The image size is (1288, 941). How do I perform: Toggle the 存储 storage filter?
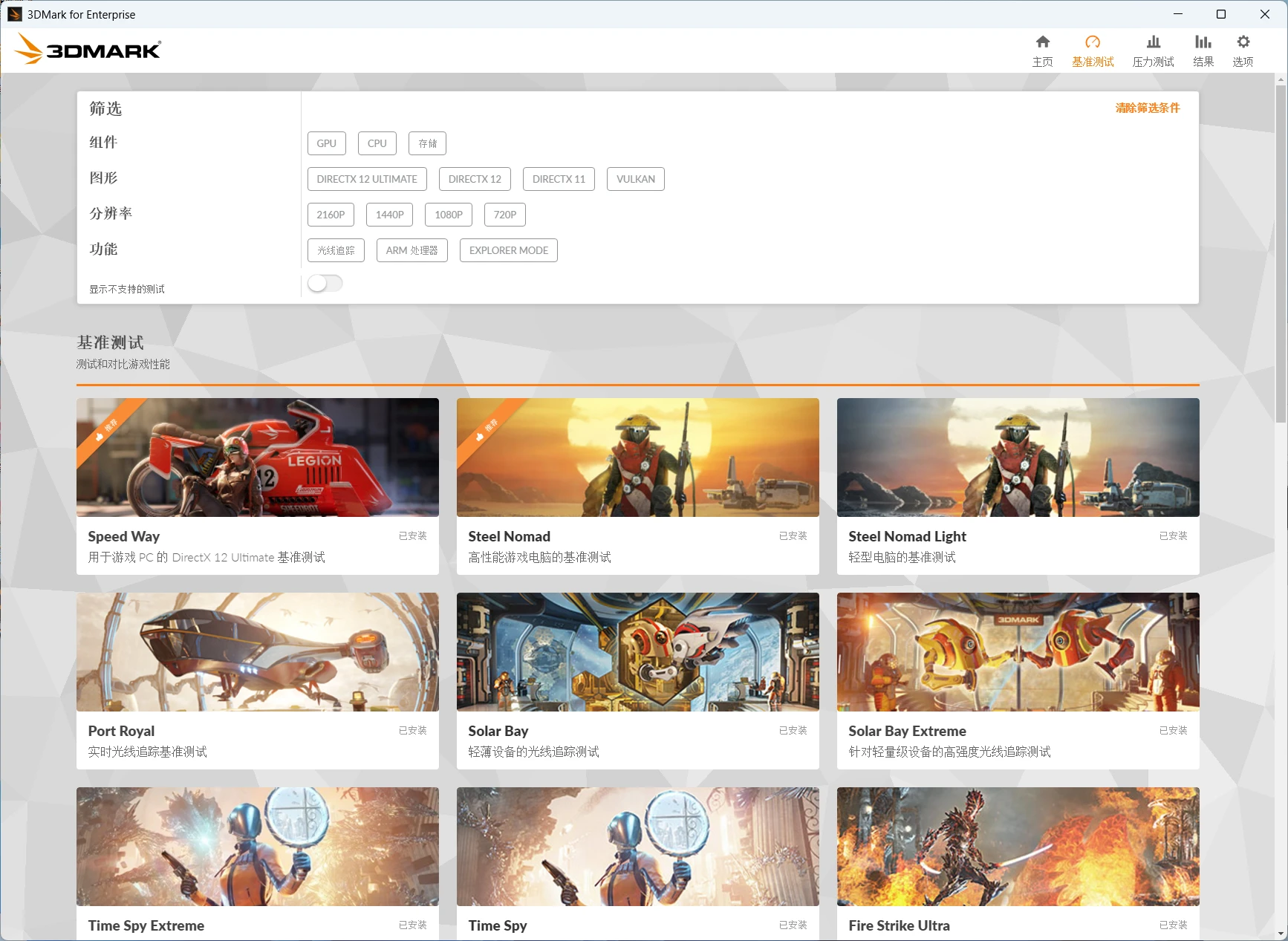coord(427,143)
